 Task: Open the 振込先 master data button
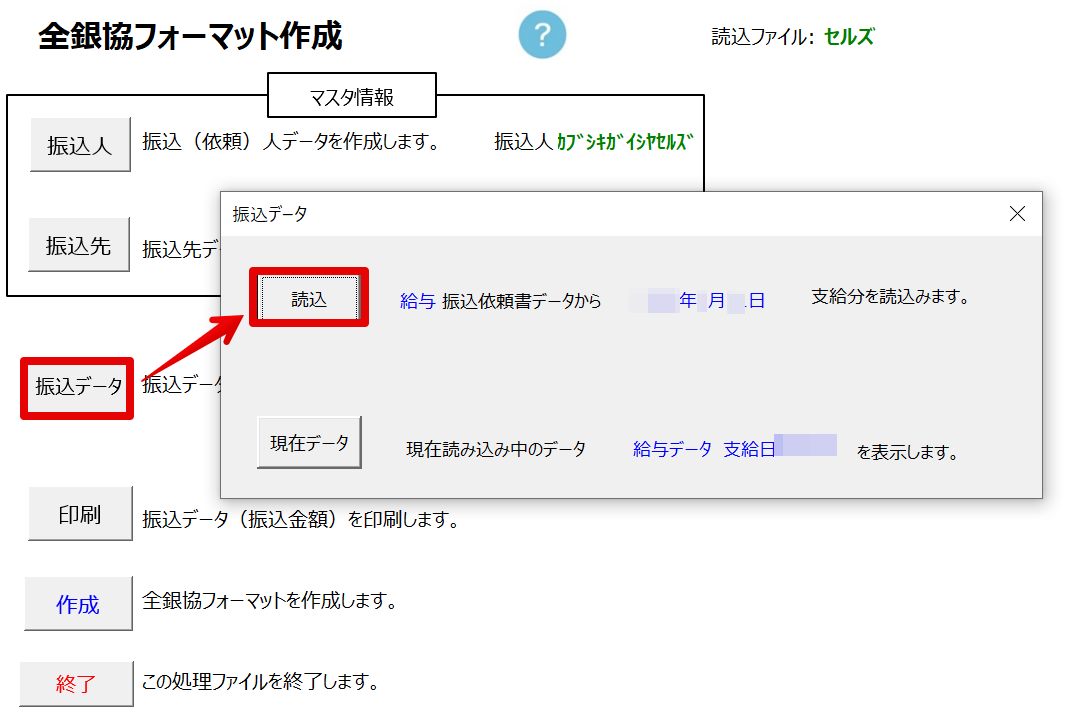tap(79, 245)
